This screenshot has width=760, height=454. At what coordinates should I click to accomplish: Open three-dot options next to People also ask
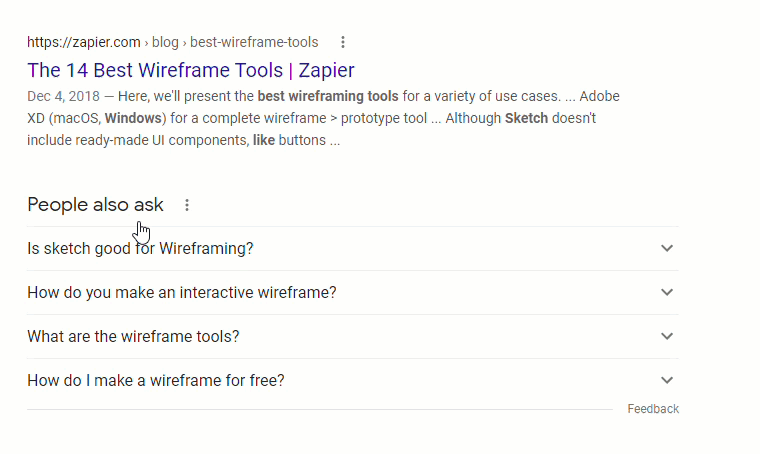(x=187, y=205)
